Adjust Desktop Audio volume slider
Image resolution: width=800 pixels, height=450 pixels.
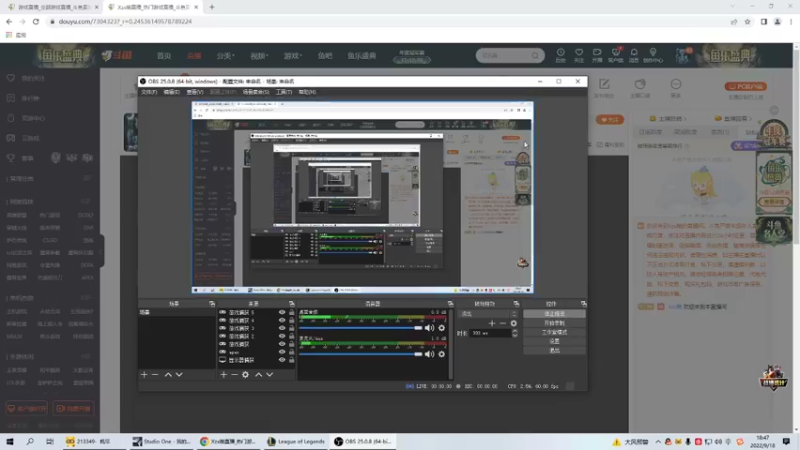coord(361,328)
